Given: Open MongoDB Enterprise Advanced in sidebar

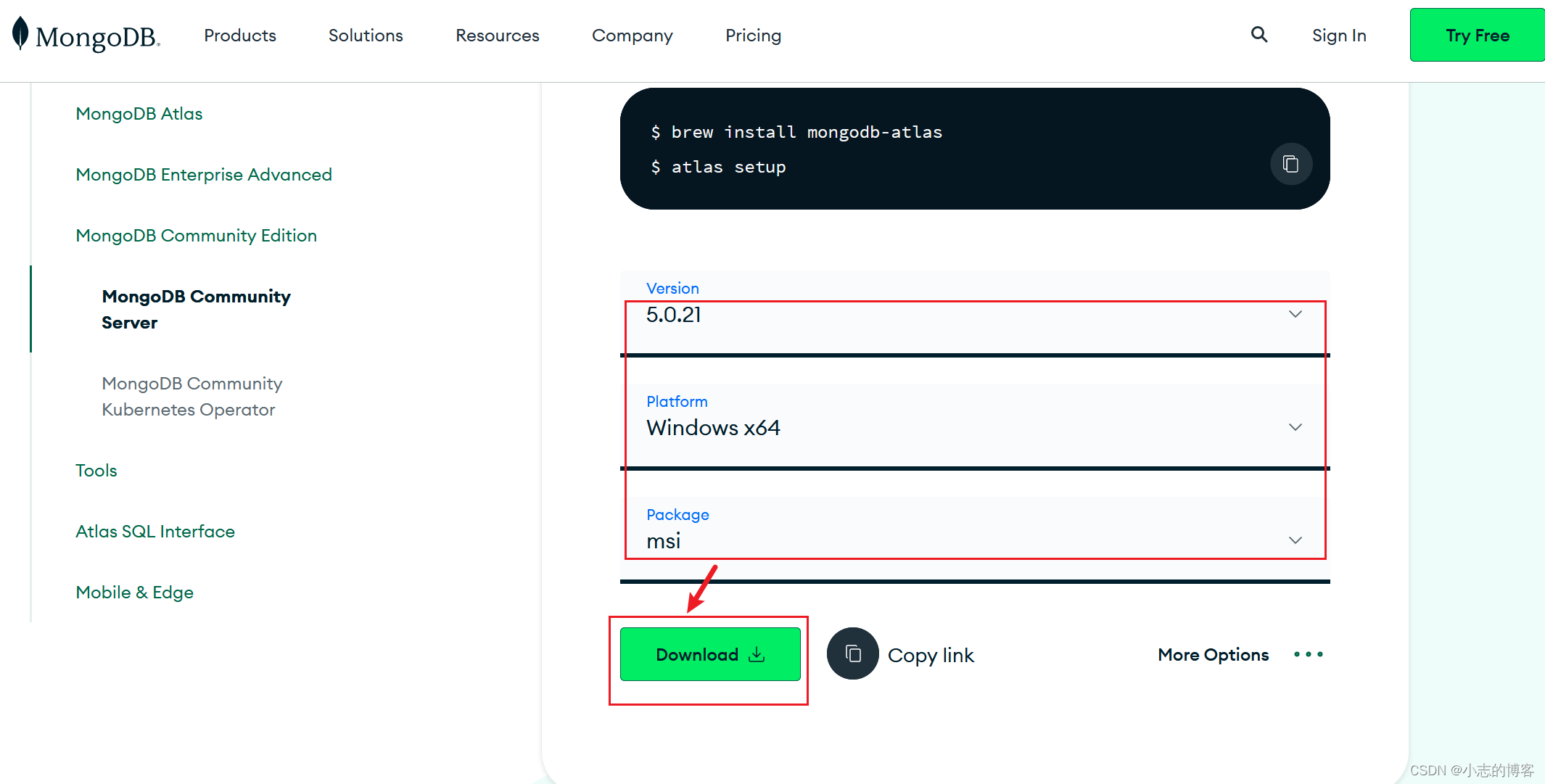Looking at the screenshot, I should pyautogui.click(x=204, y=175).
